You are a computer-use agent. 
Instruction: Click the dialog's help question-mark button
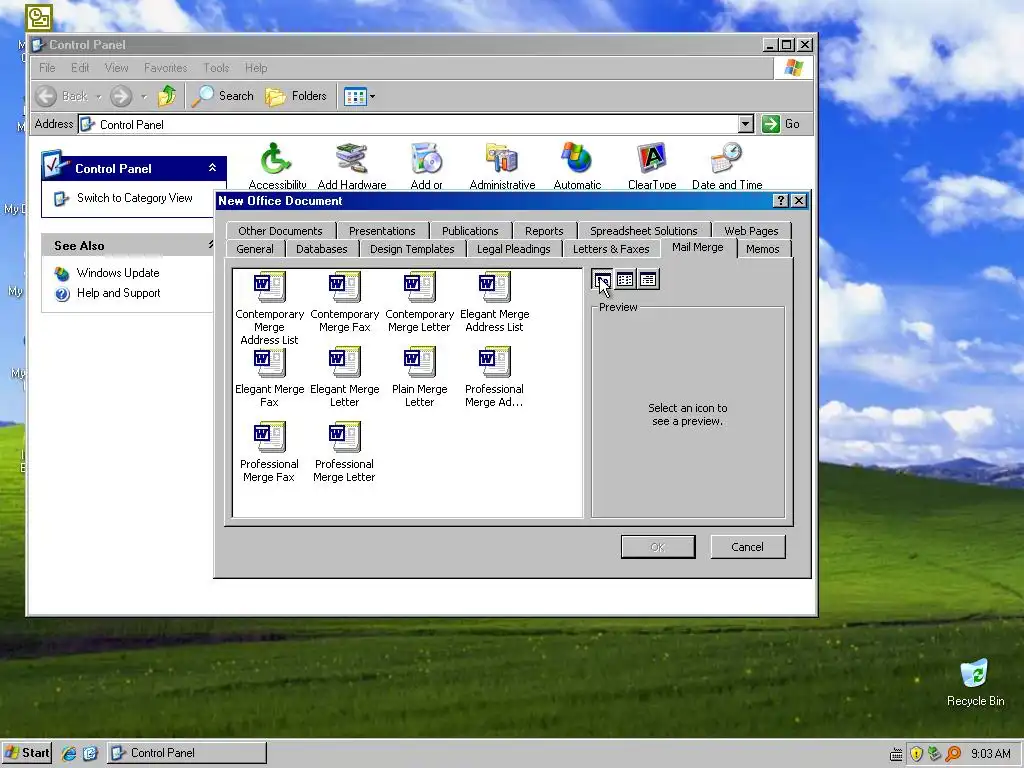coord(780,200)
